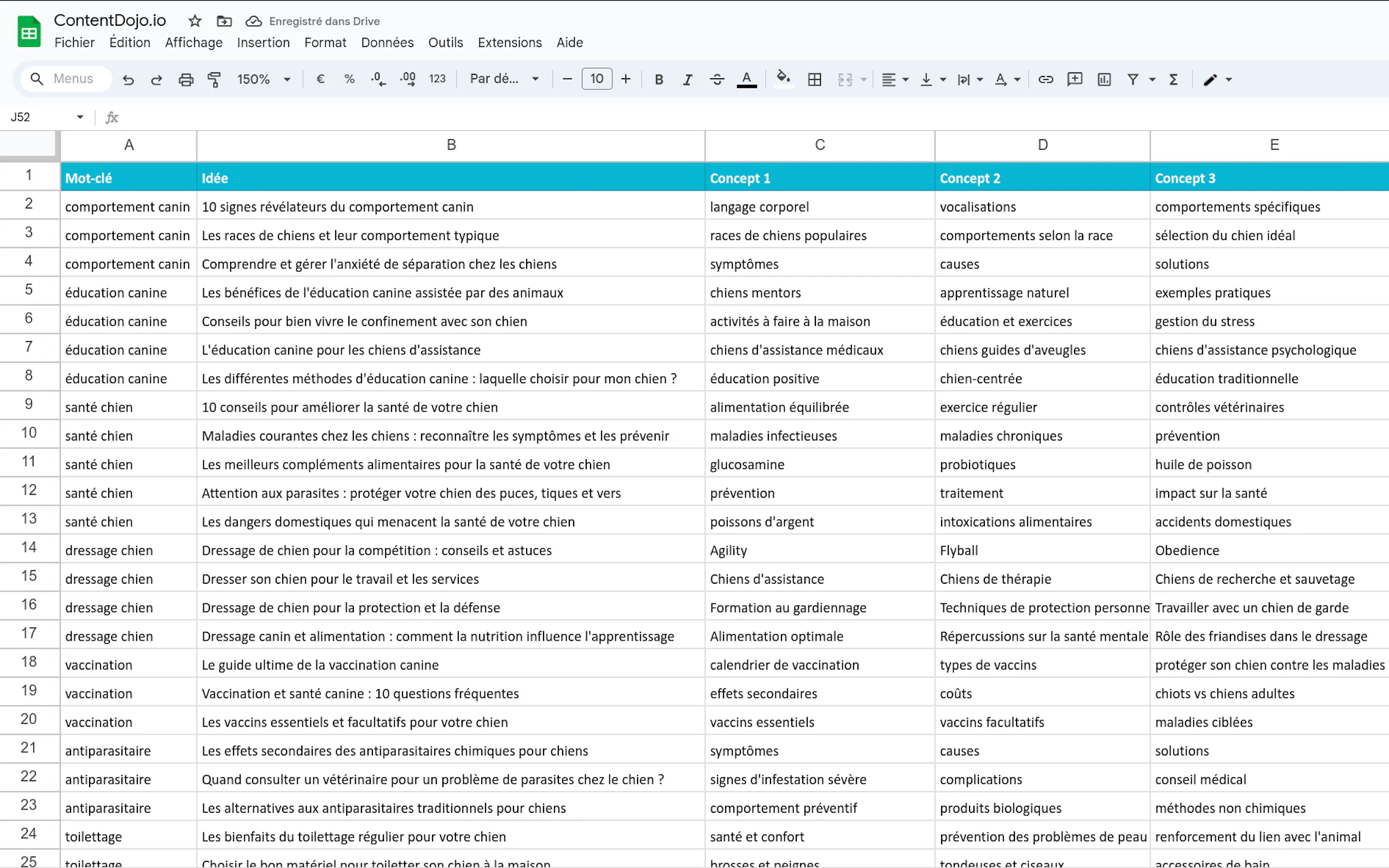1389x868 pixels.
Task: Select the paint format roller icon
Action: point(214,79)
